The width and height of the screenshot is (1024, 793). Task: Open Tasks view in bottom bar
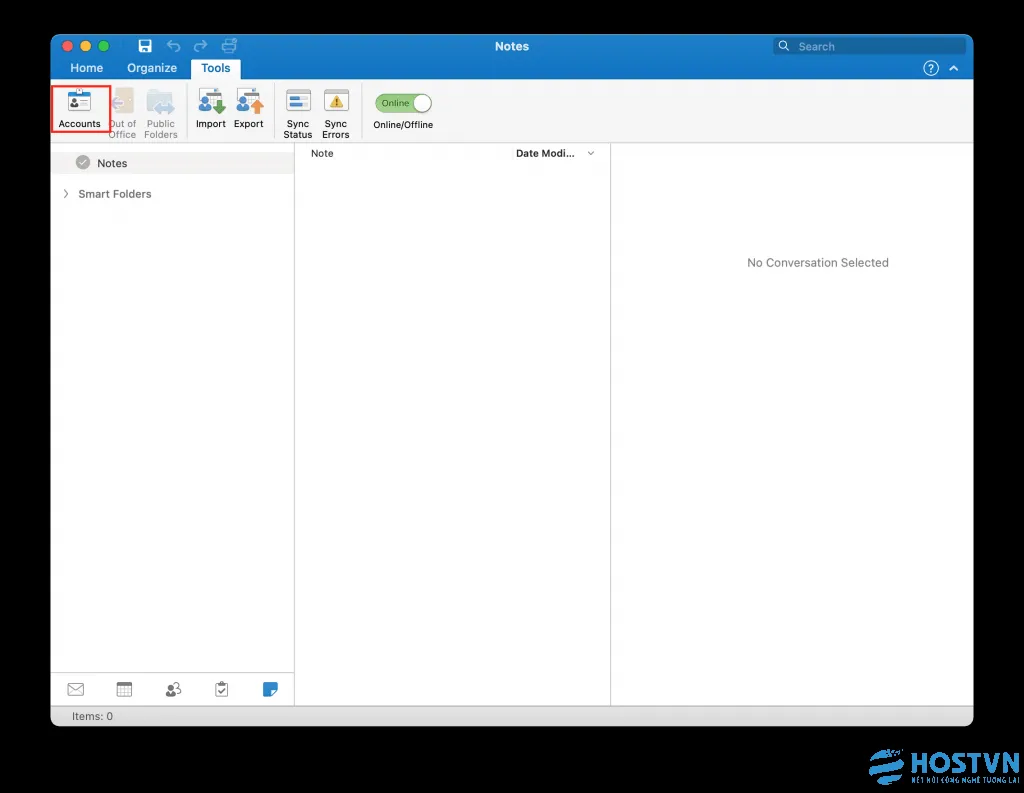tap(222, 689)
